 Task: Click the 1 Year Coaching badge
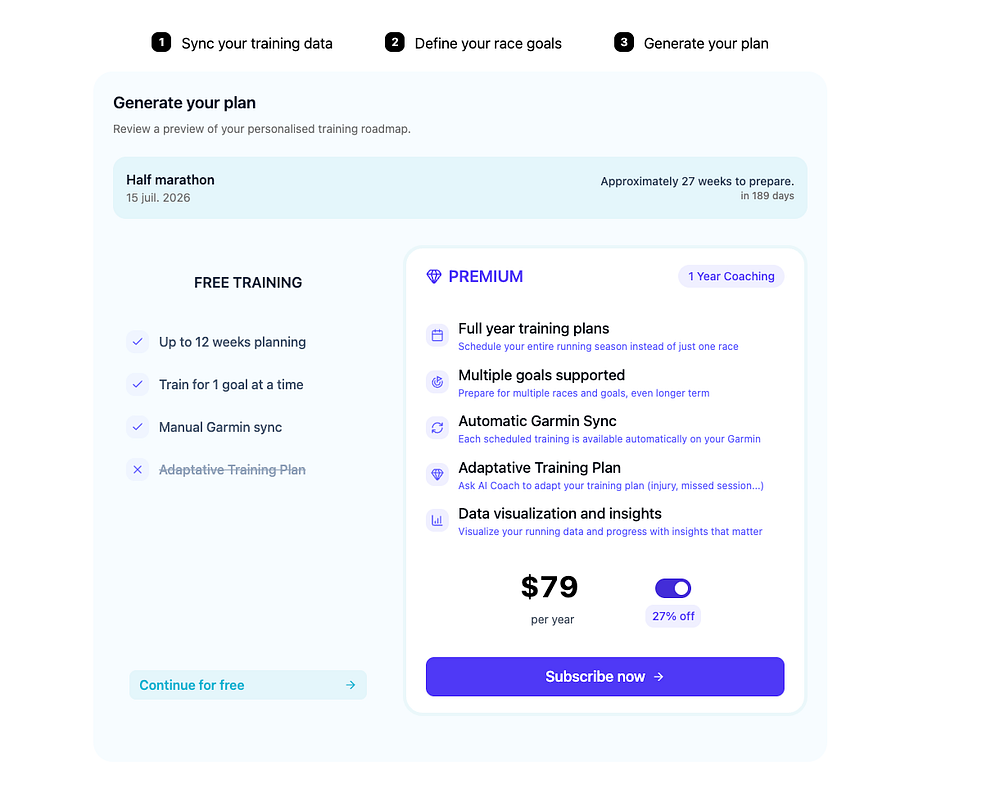click(731, 276)
